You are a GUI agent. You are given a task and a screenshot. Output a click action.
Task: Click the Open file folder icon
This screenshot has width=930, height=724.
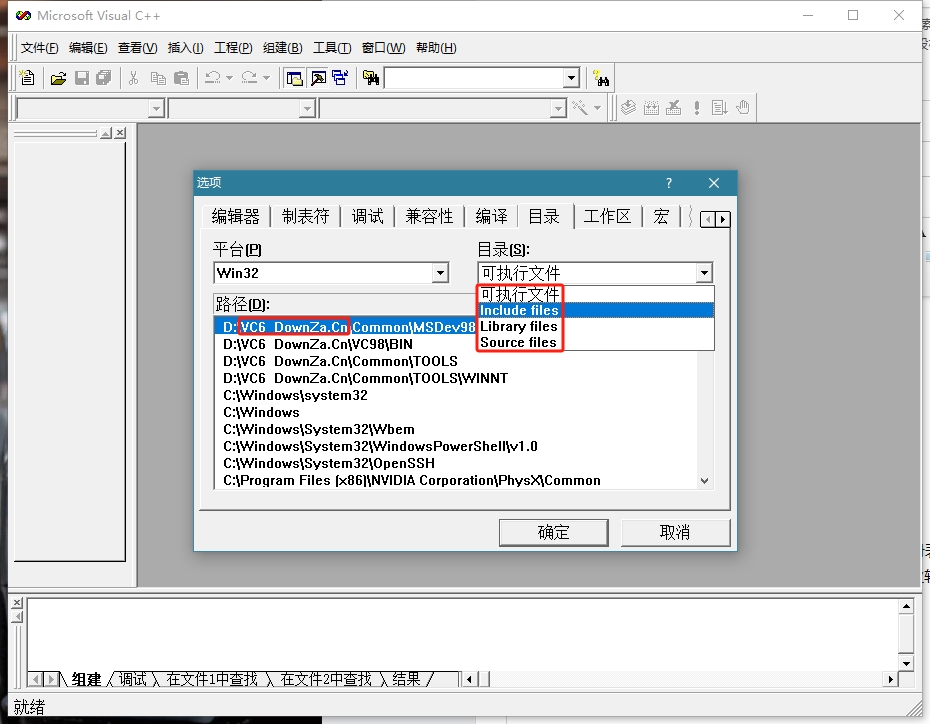click(59, 78)
